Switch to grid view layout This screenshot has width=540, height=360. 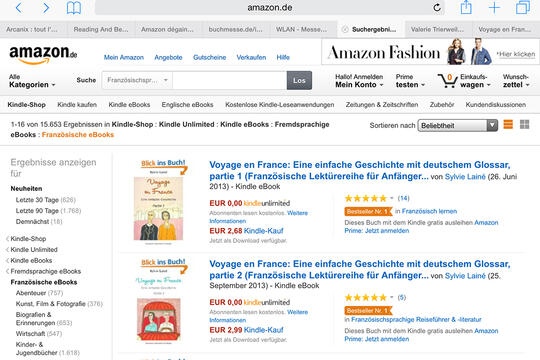point(525,124)
